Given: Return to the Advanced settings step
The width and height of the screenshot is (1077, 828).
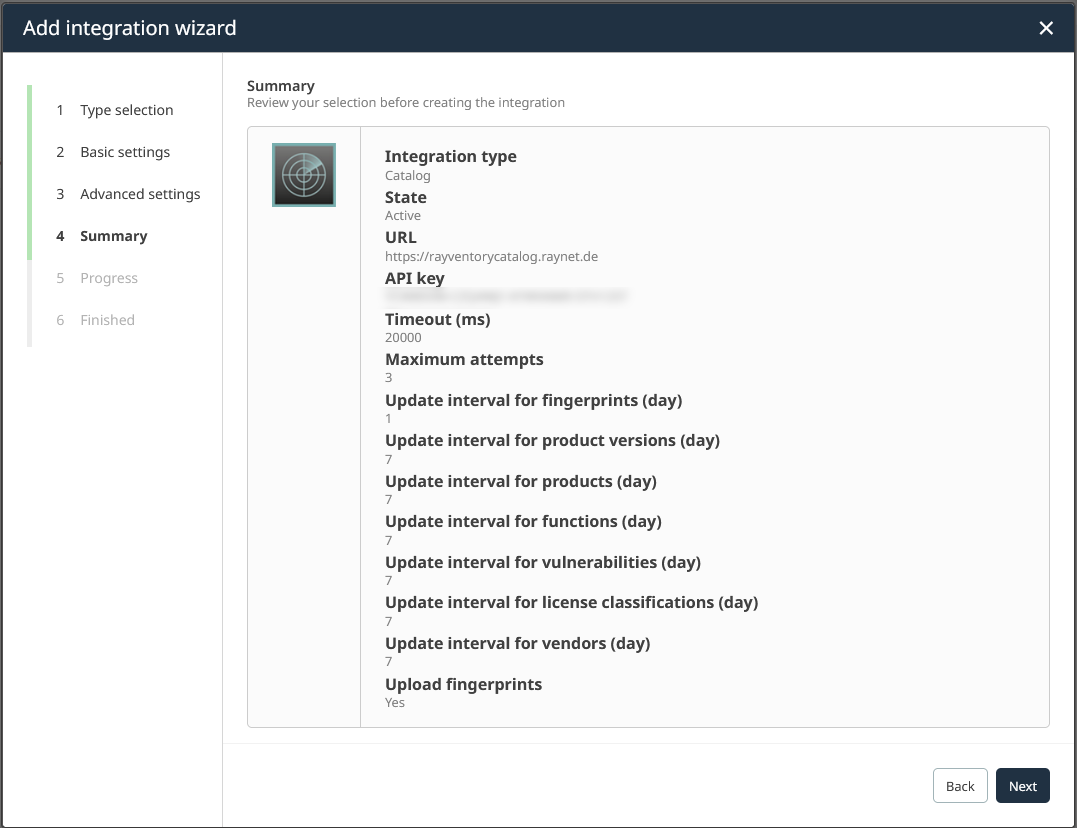Looking at the screenshot, I should point(140,194).
